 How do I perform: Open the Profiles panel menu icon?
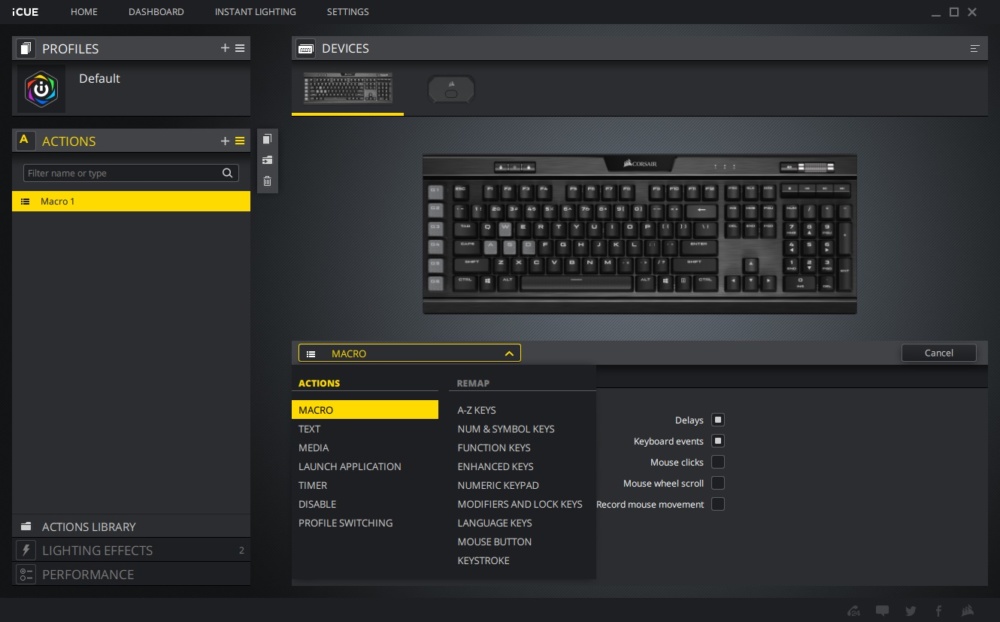(240, 48)
